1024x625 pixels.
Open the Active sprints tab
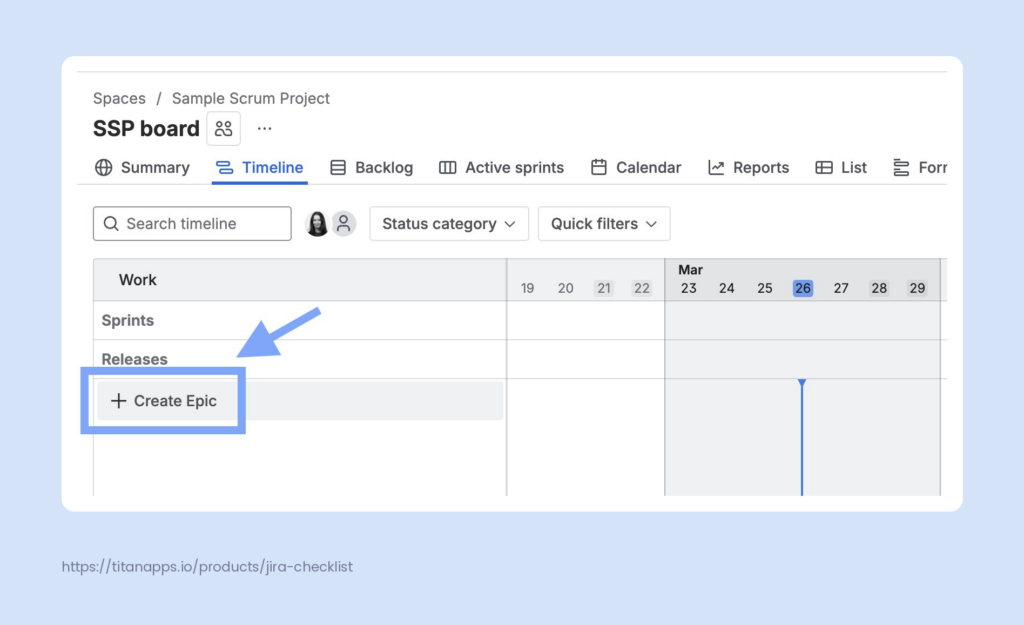point(501,168)
